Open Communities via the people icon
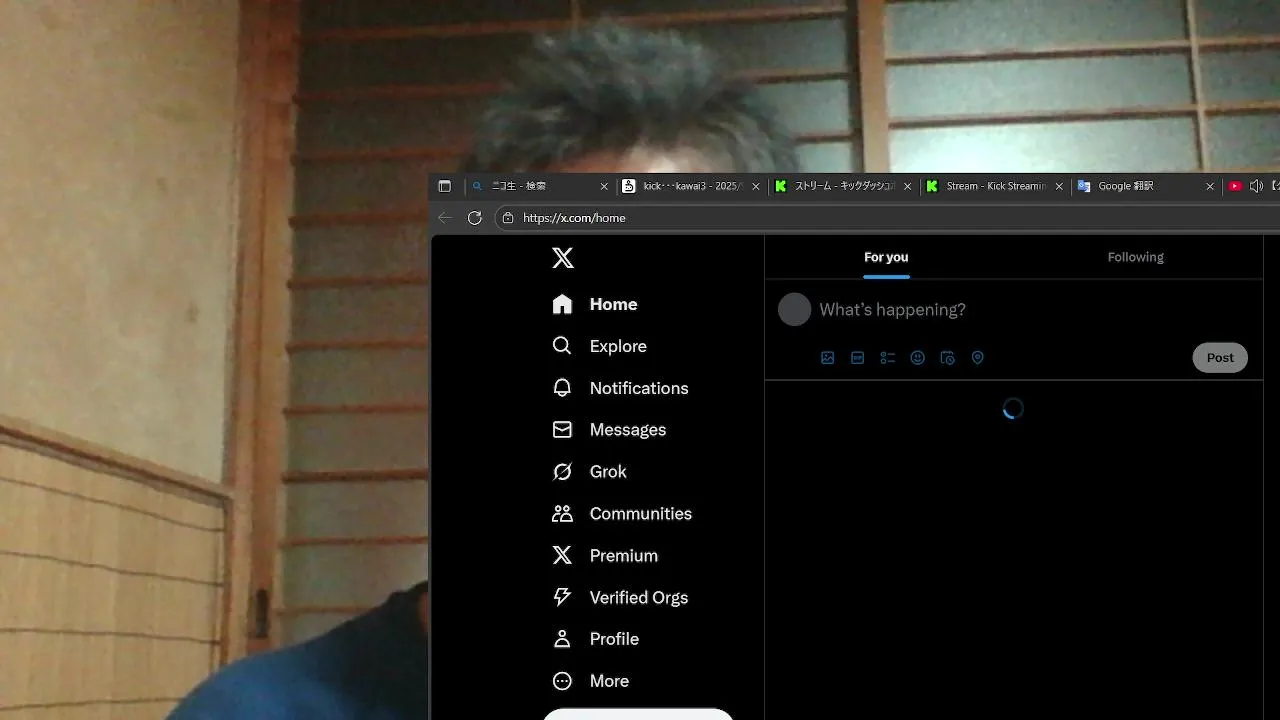Viewport: 1280px width, 720px height. pyautogui.click(x=562, y=513)
